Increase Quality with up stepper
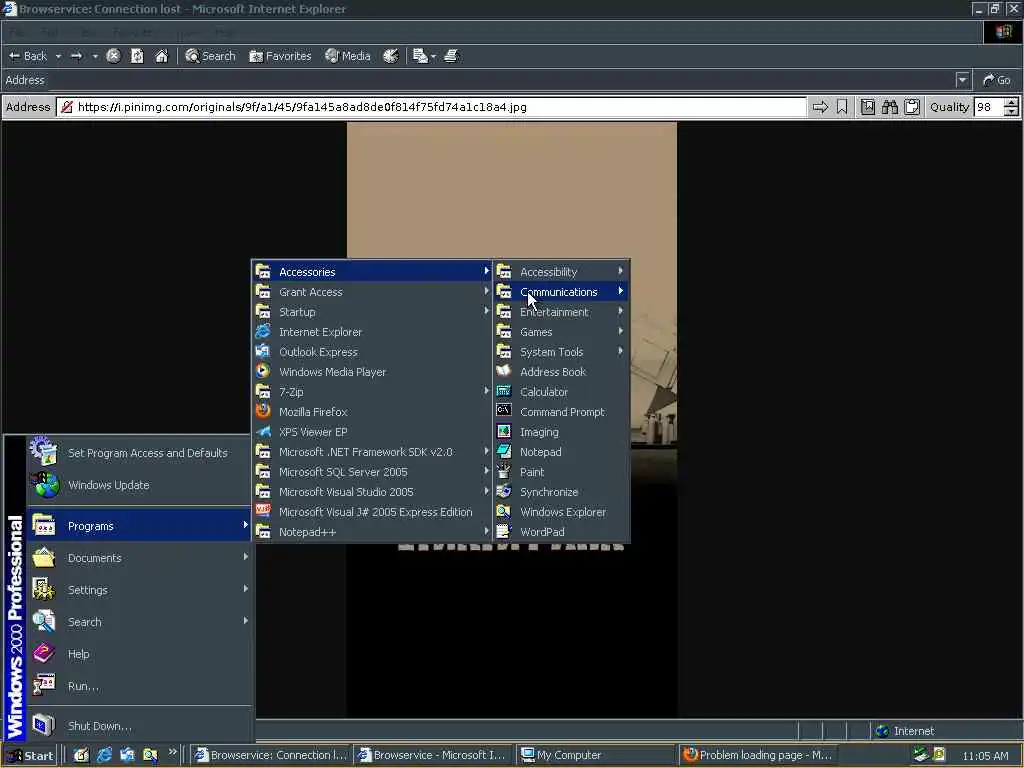This screenshot has width=1024, height=768. (1011, 103)
